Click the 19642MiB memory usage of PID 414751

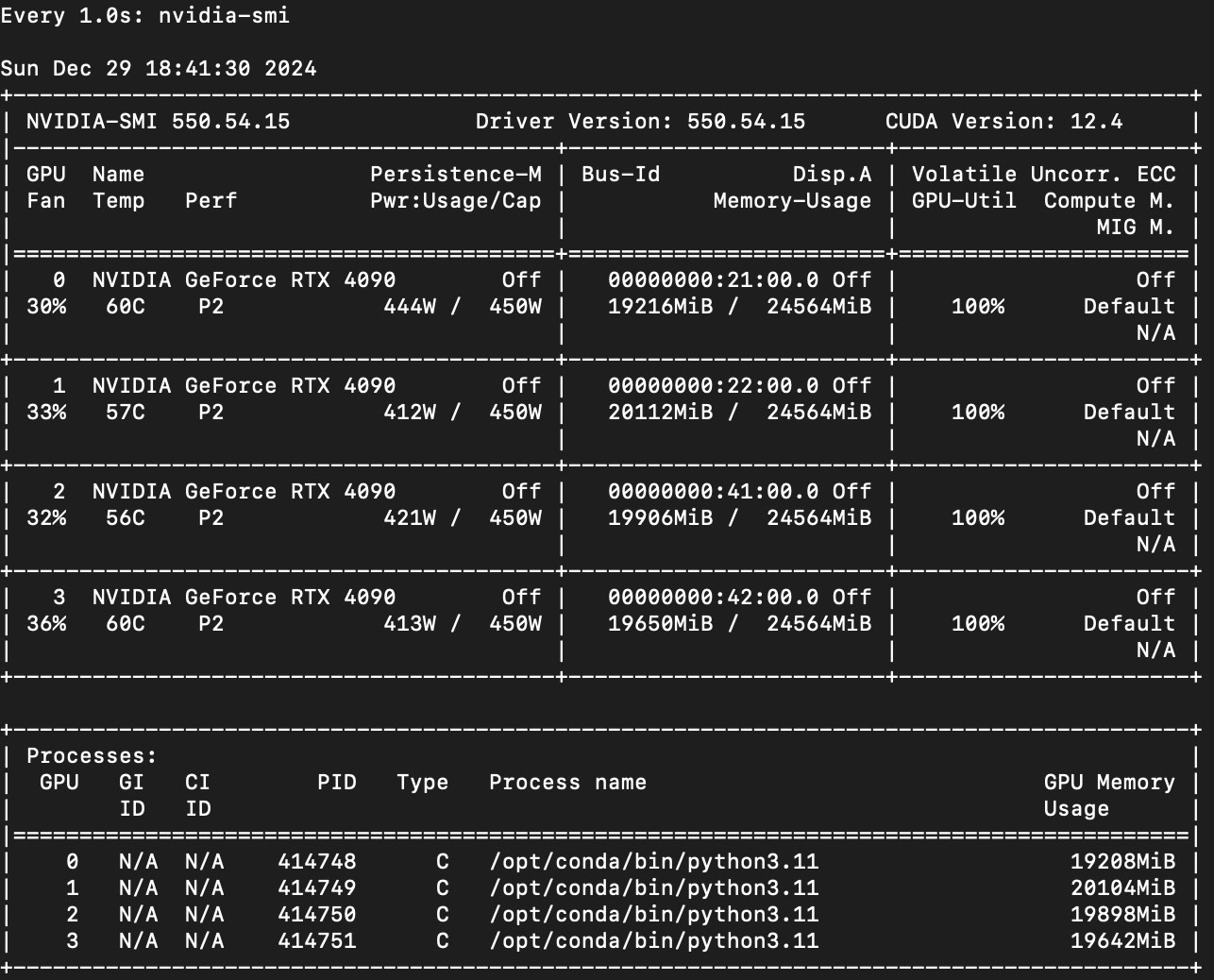(1123, 940)
